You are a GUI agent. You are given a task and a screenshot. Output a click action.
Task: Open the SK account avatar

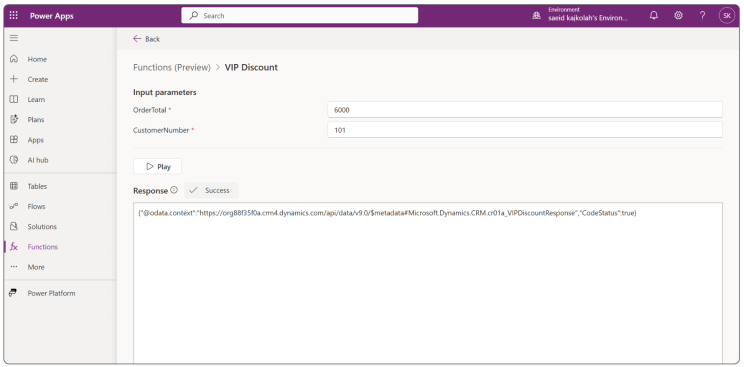coord(726,16)
